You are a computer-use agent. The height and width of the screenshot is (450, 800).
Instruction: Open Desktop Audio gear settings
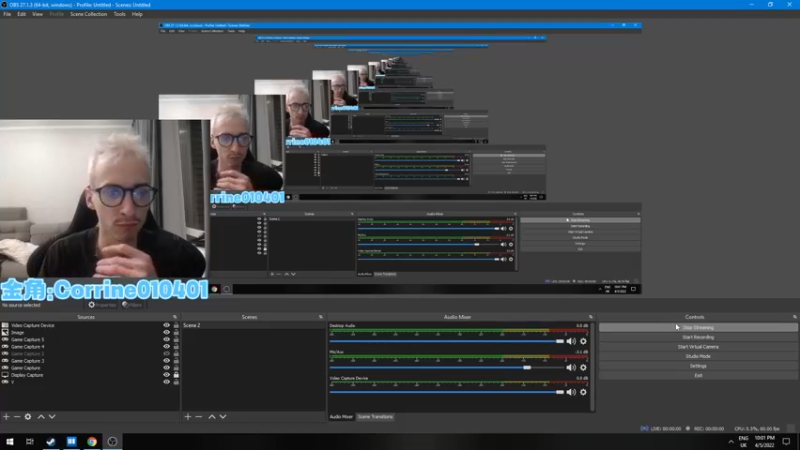583,341
